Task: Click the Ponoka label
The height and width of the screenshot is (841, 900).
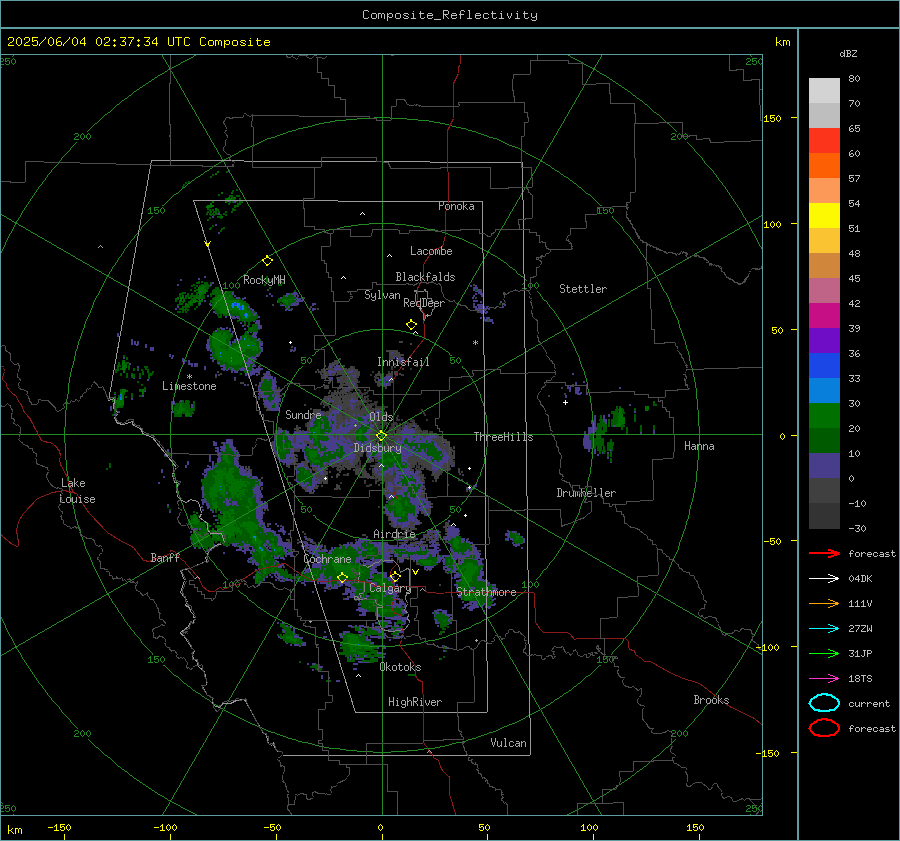Action: pos(456,206)
